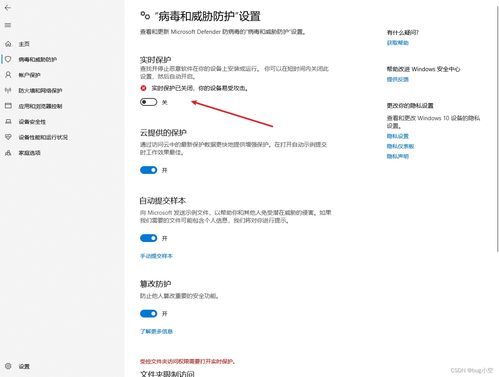Click the gears icon beside page title
499x377 pixels.
145,15
